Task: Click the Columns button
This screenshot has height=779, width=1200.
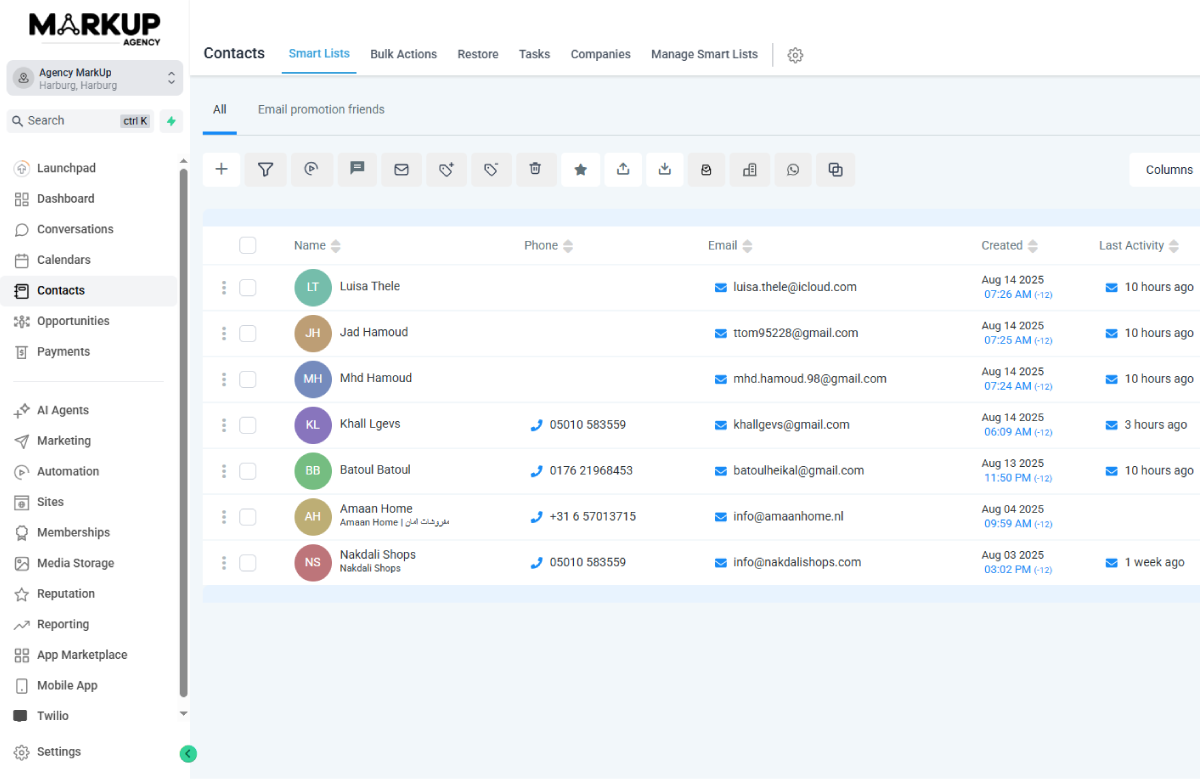Action: [1168, 170]
